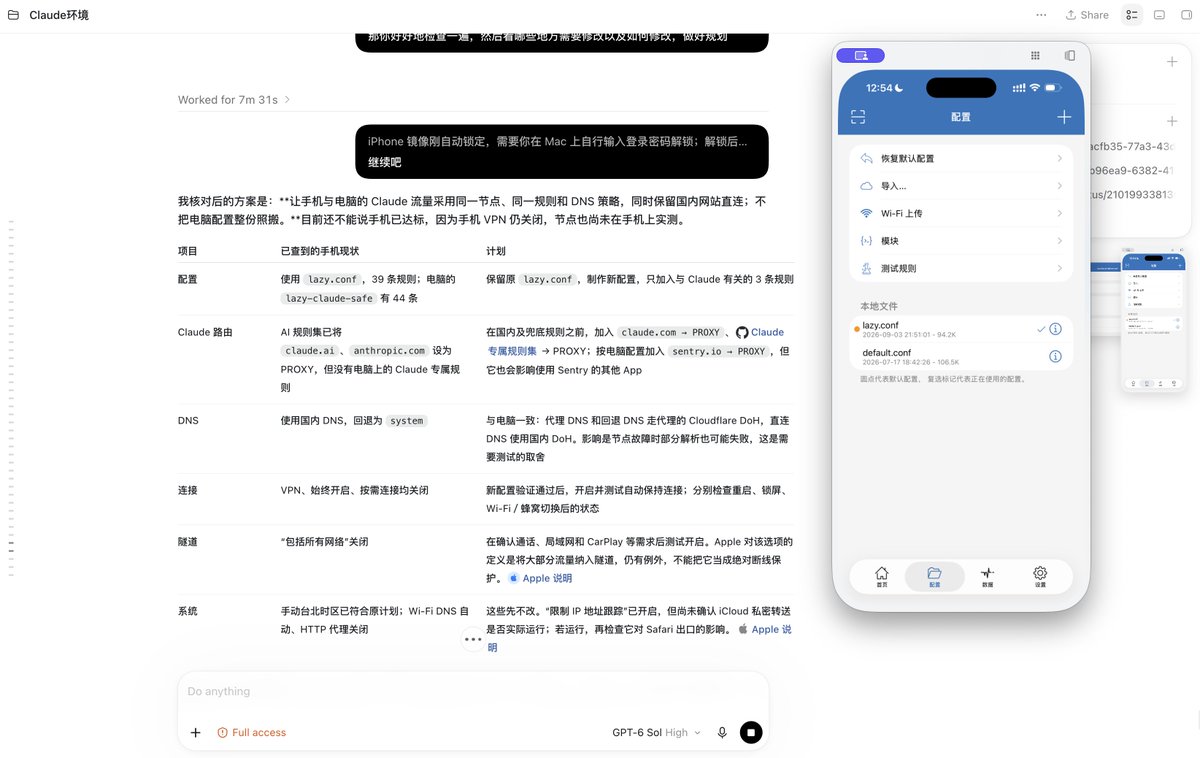Click the black stop generation button
This screenshot has width=1200, height=758.
tap(751, 733)
